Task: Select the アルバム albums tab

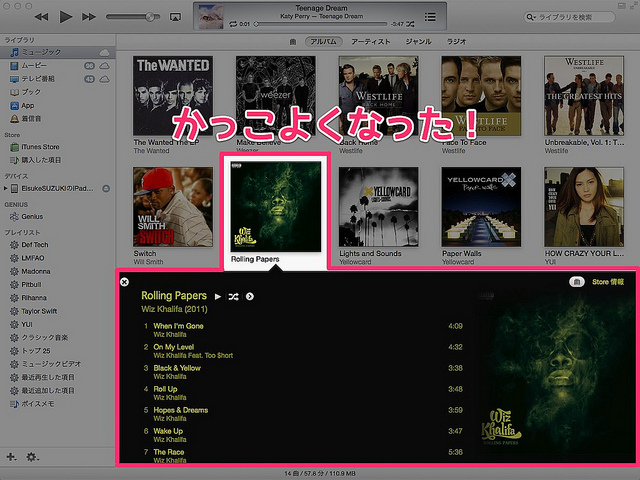Action: tap(323, 42)
